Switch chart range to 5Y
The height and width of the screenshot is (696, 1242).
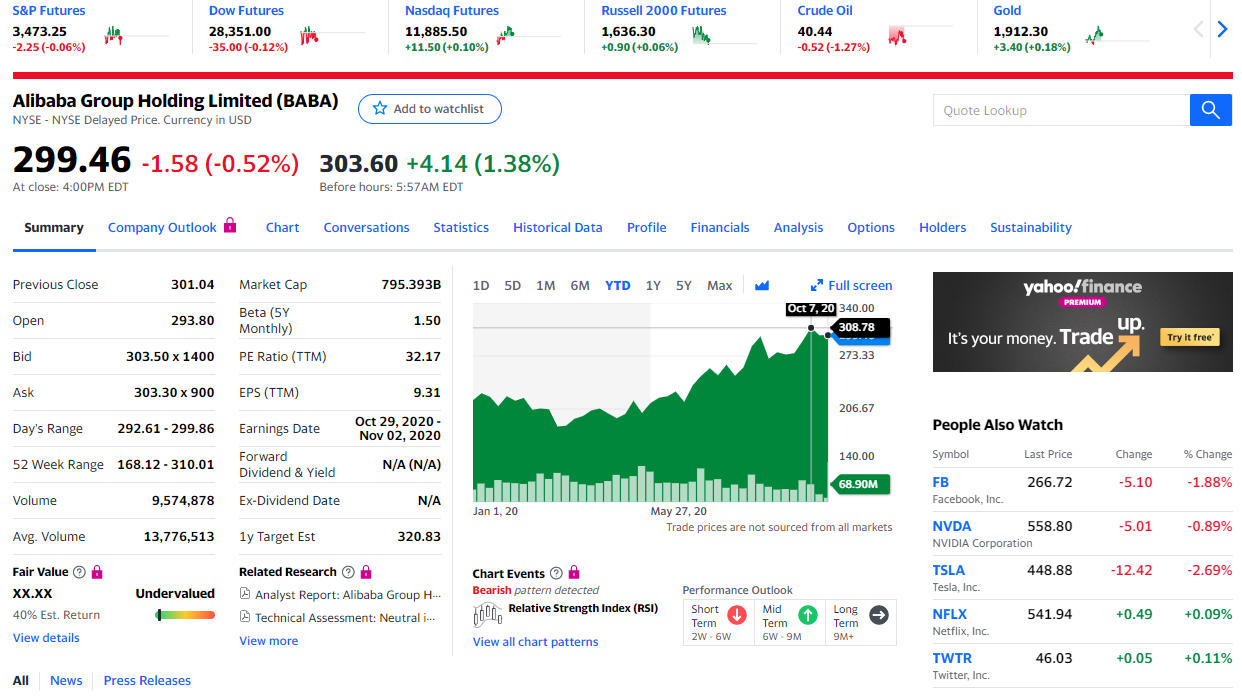pos(683,286)
